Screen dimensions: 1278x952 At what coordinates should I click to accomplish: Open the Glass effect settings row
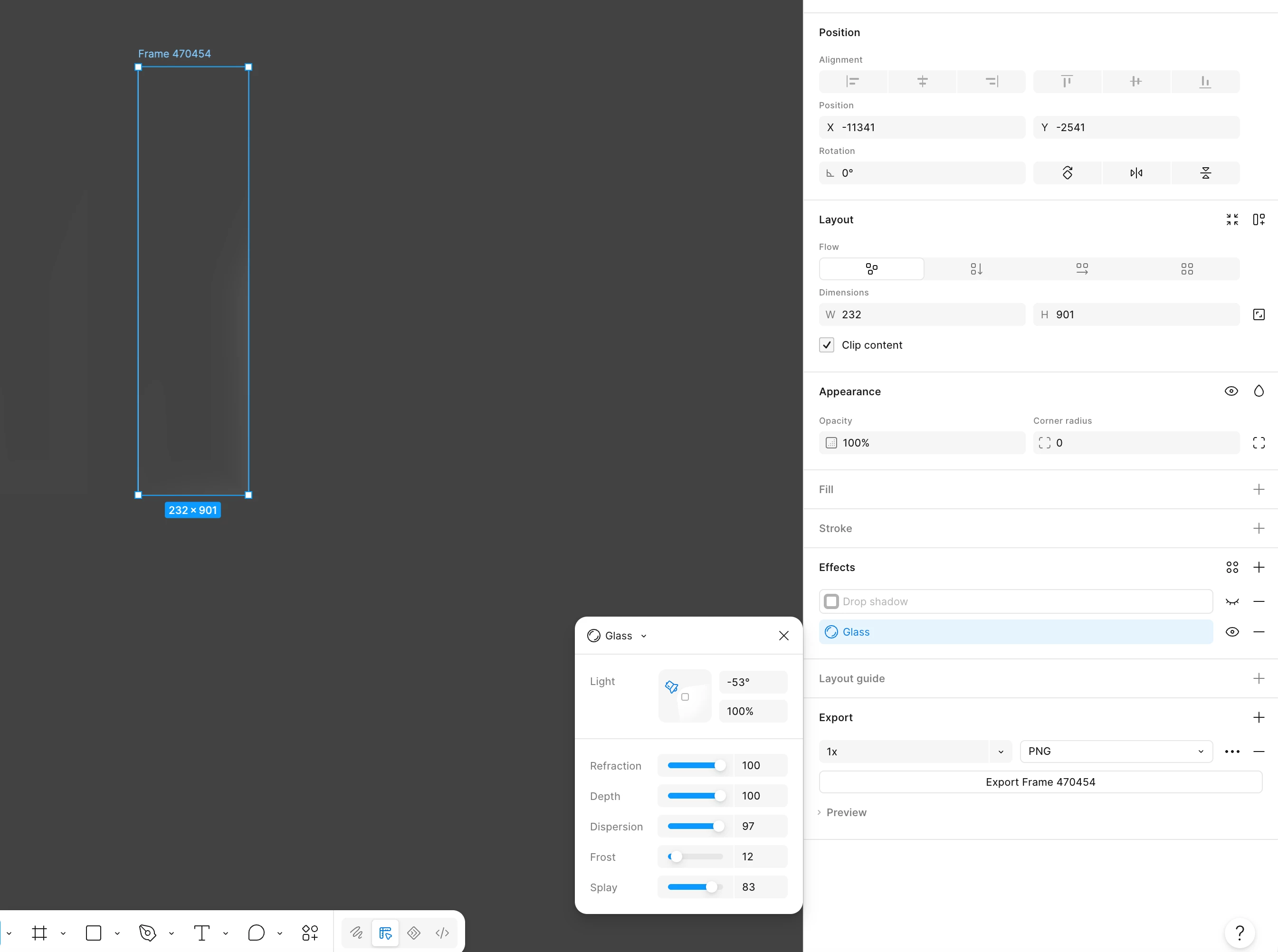(x=1016, y=632)
